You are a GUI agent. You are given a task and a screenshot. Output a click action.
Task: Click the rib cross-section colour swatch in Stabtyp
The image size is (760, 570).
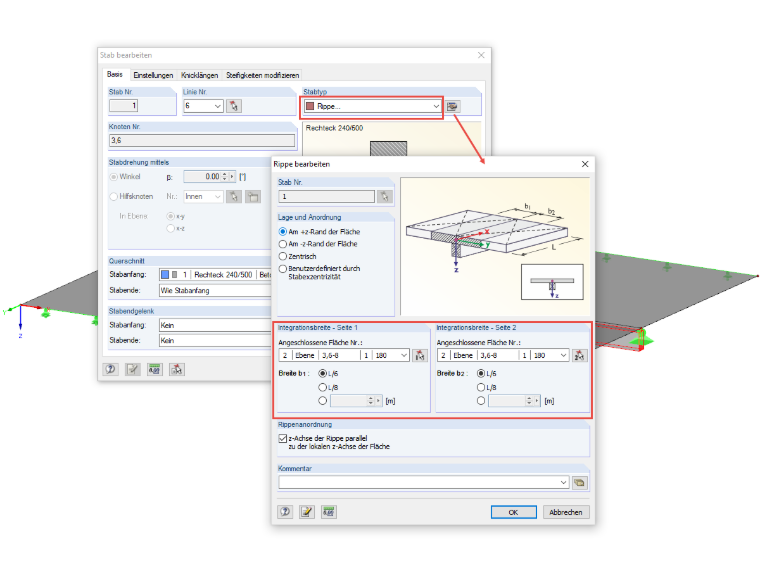(x=310, y=106)
